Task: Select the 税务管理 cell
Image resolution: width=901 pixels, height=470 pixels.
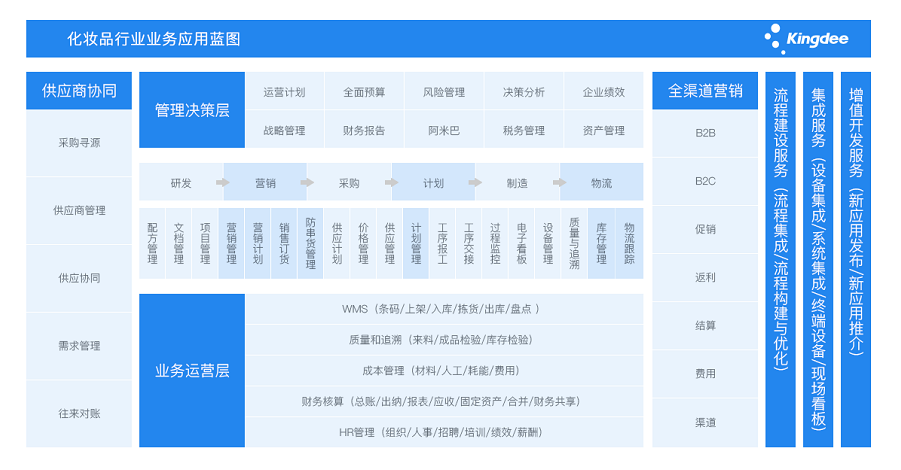Action: 523,130
